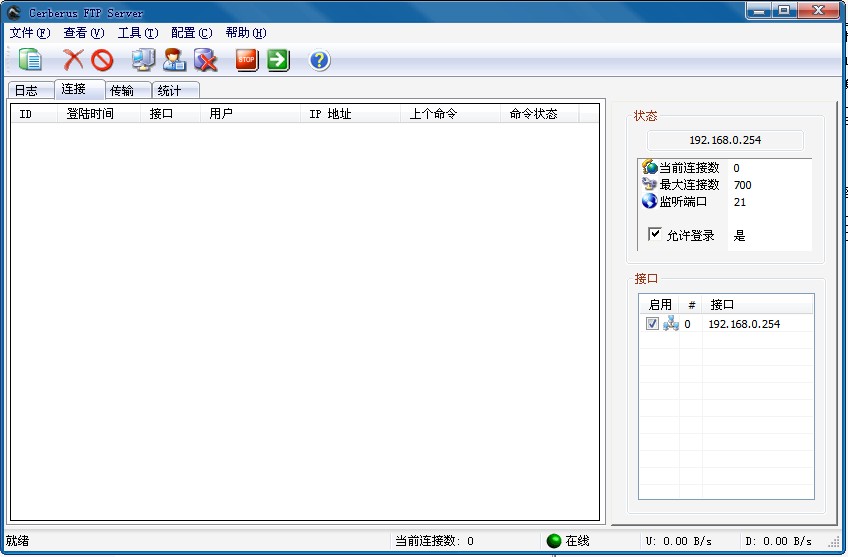
Task: Expand the 配置(C) menu
Action: pos(191,33)
